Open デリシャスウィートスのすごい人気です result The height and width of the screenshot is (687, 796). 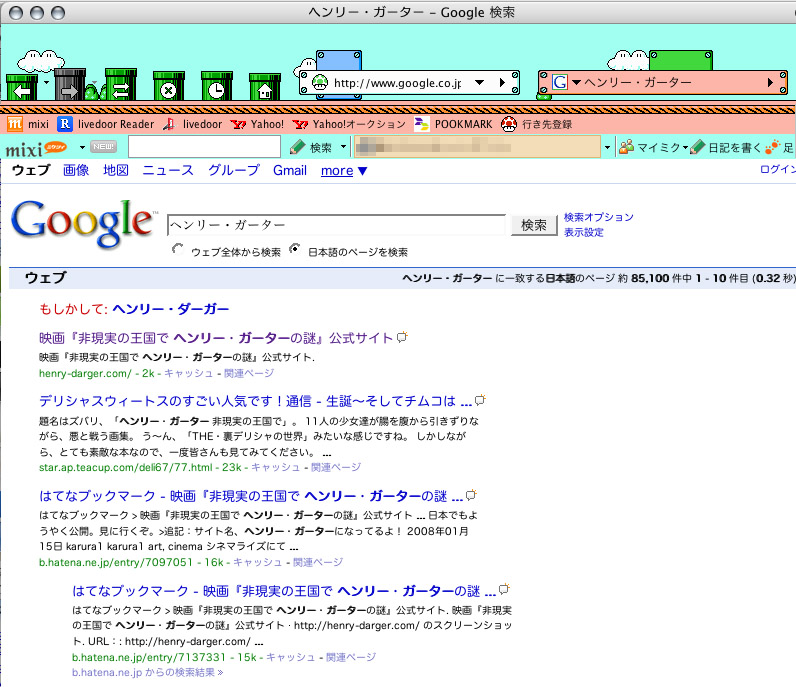point(255,401)
